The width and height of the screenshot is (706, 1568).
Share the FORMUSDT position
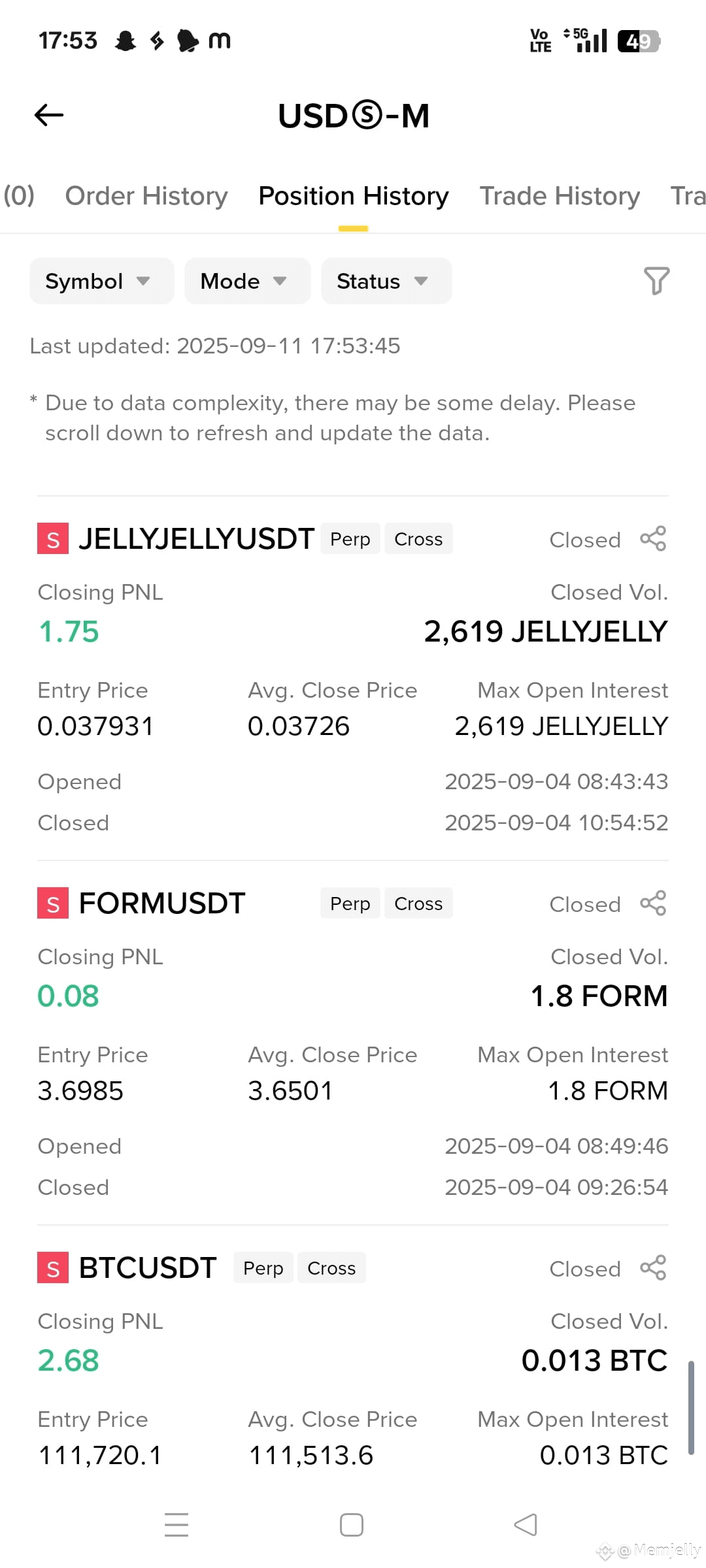[x=653, y=904]
